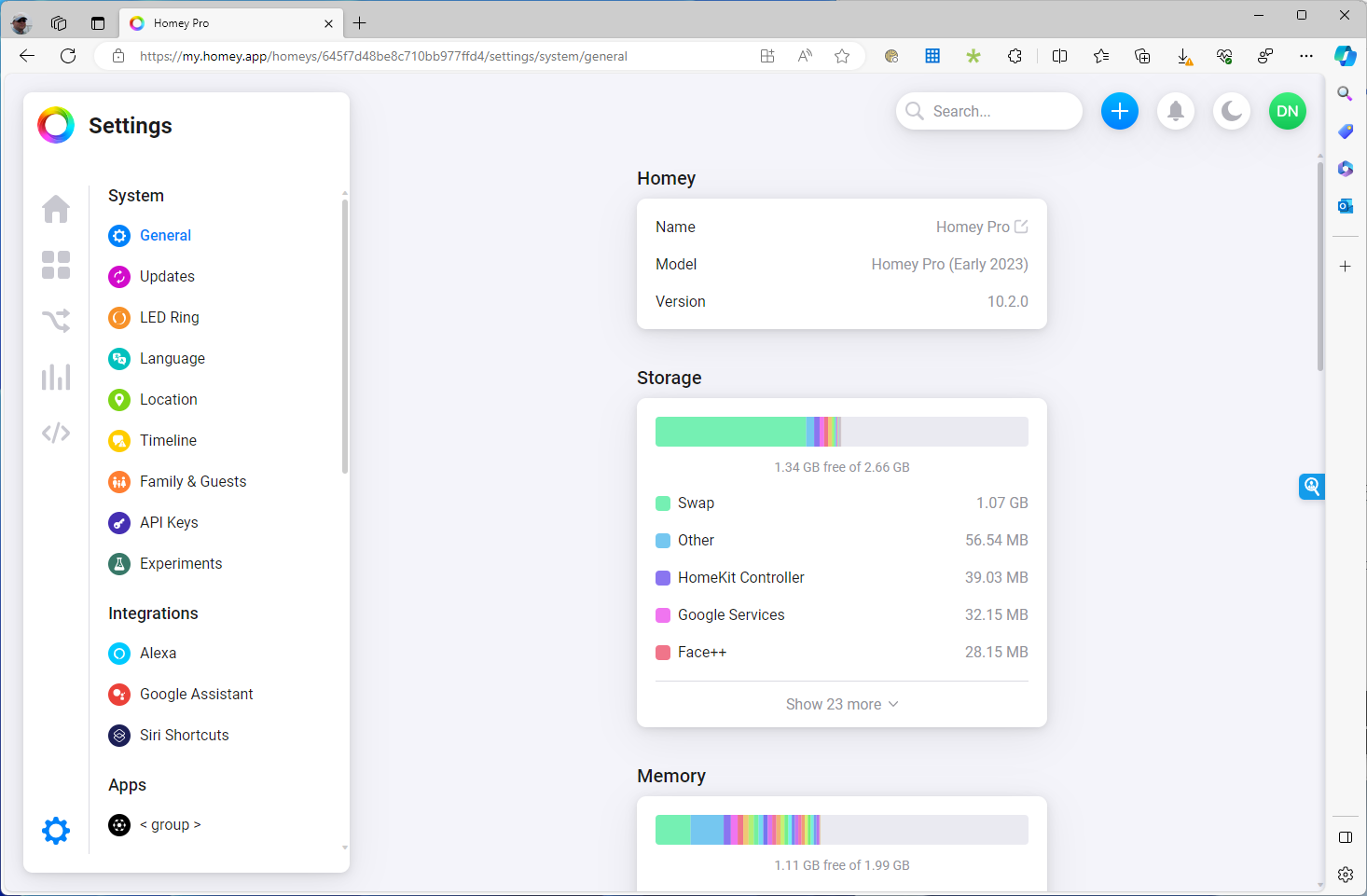Screen dimensions: 1367x896
Task: Go to Language settings
Action: 173,359
